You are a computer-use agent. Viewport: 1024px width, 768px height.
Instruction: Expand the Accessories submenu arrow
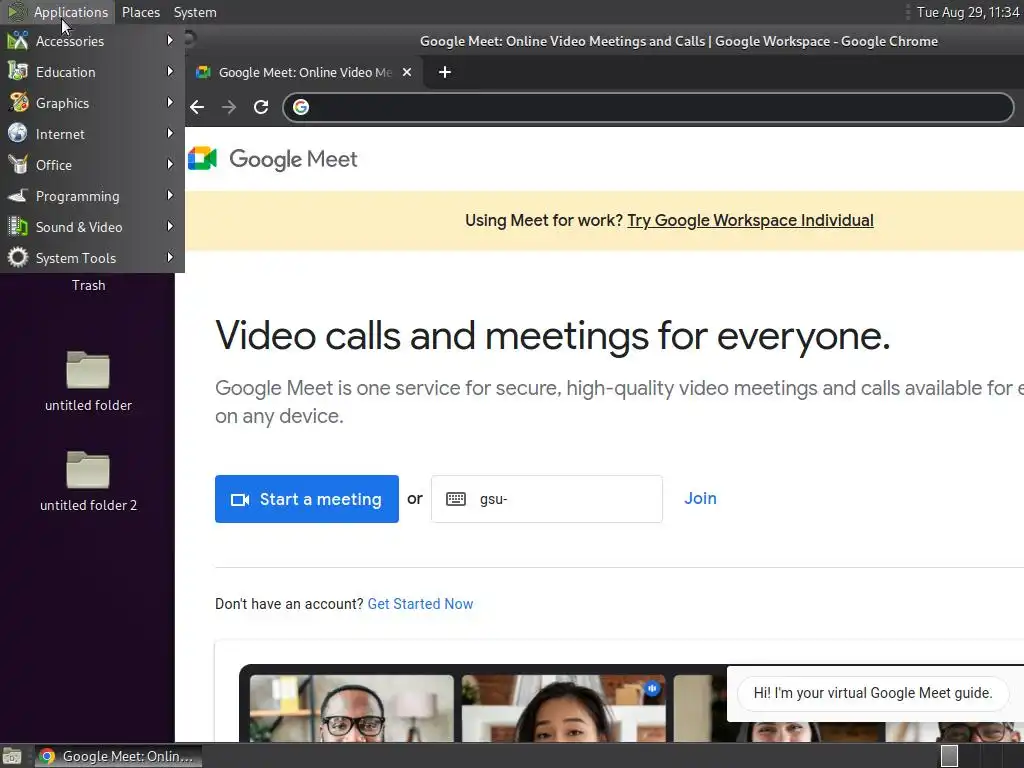click(x=170, y=40)
